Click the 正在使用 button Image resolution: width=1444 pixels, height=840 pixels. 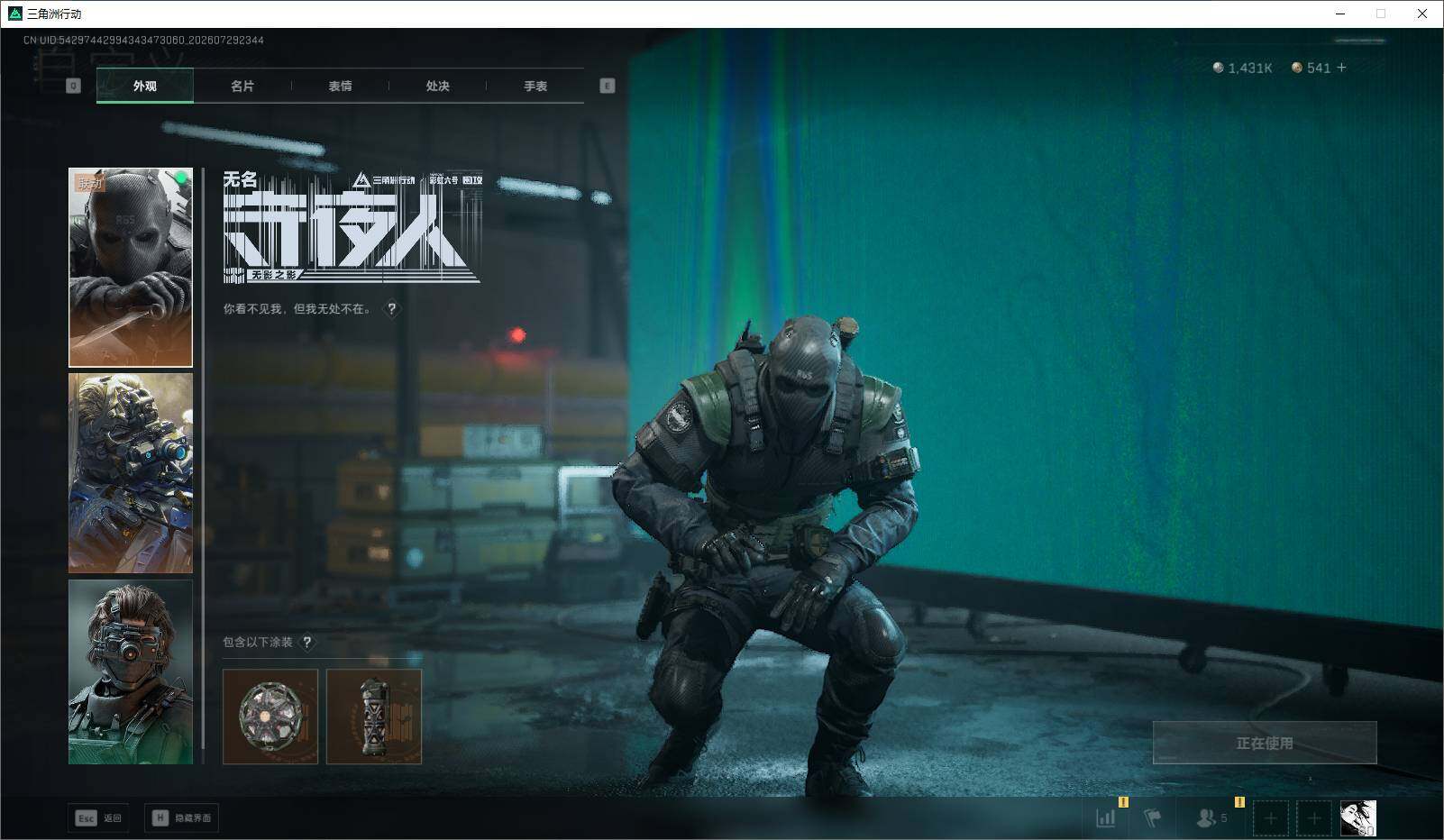(x=1265, y=743)
